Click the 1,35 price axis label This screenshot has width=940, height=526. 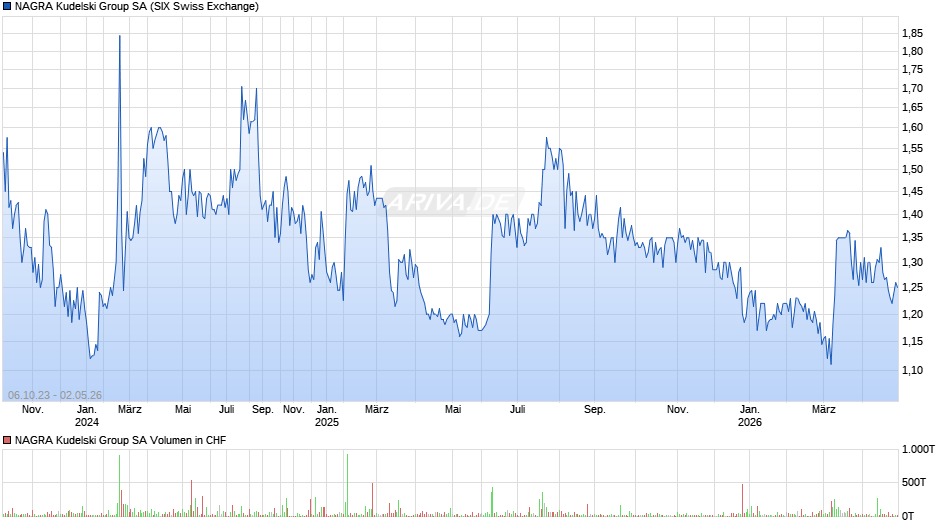coord(912,238)
